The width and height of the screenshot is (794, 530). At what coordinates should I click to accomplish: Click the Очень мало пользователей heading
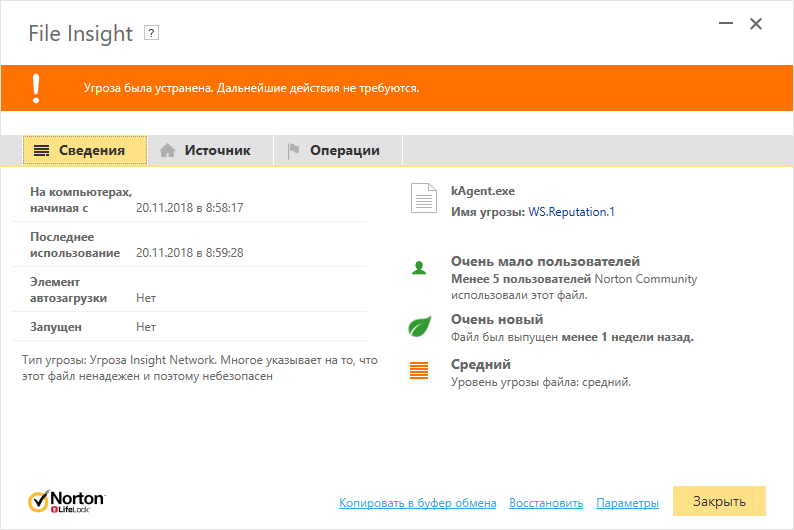[x=545, y=261]
